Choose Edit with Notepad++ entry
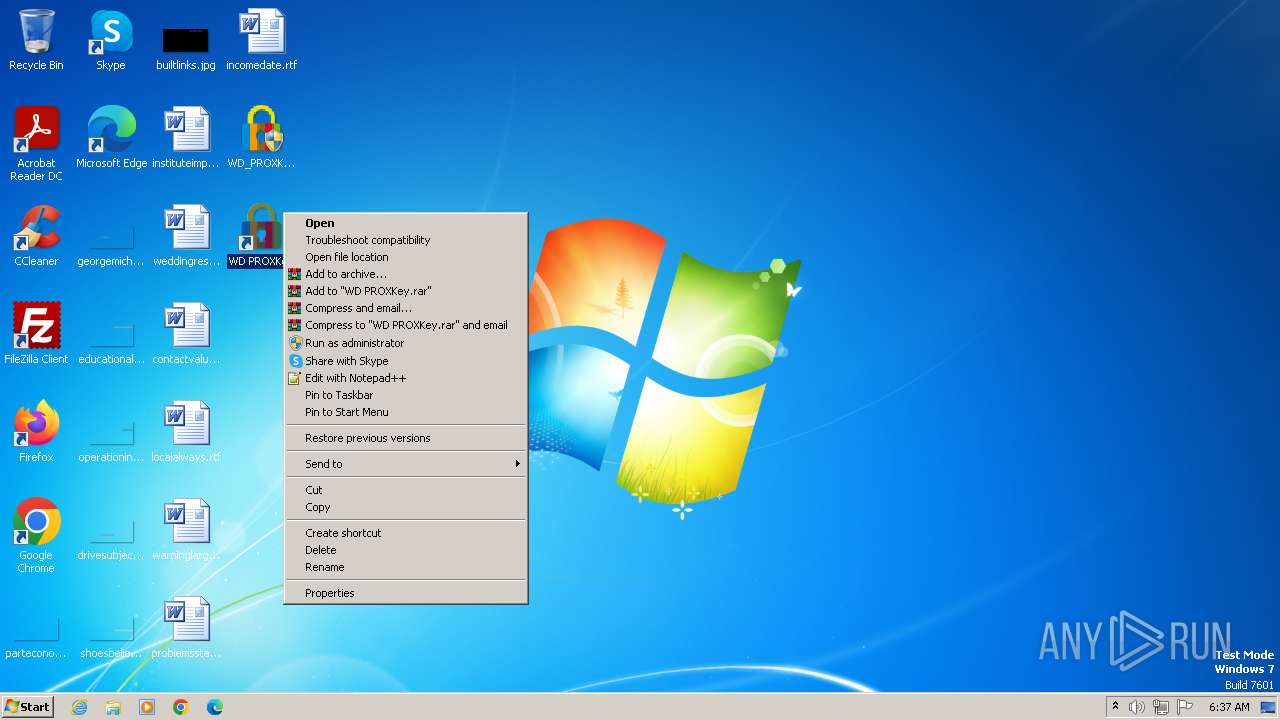1280x720 pixels. [x=405, y=378]
